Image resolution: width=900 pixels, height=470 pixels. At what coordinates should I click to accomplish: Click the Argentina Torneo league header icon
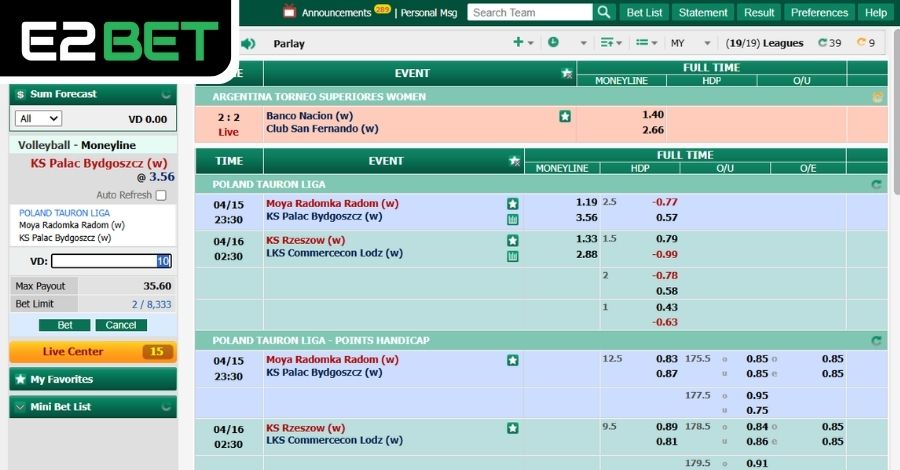tap(877, 97)
